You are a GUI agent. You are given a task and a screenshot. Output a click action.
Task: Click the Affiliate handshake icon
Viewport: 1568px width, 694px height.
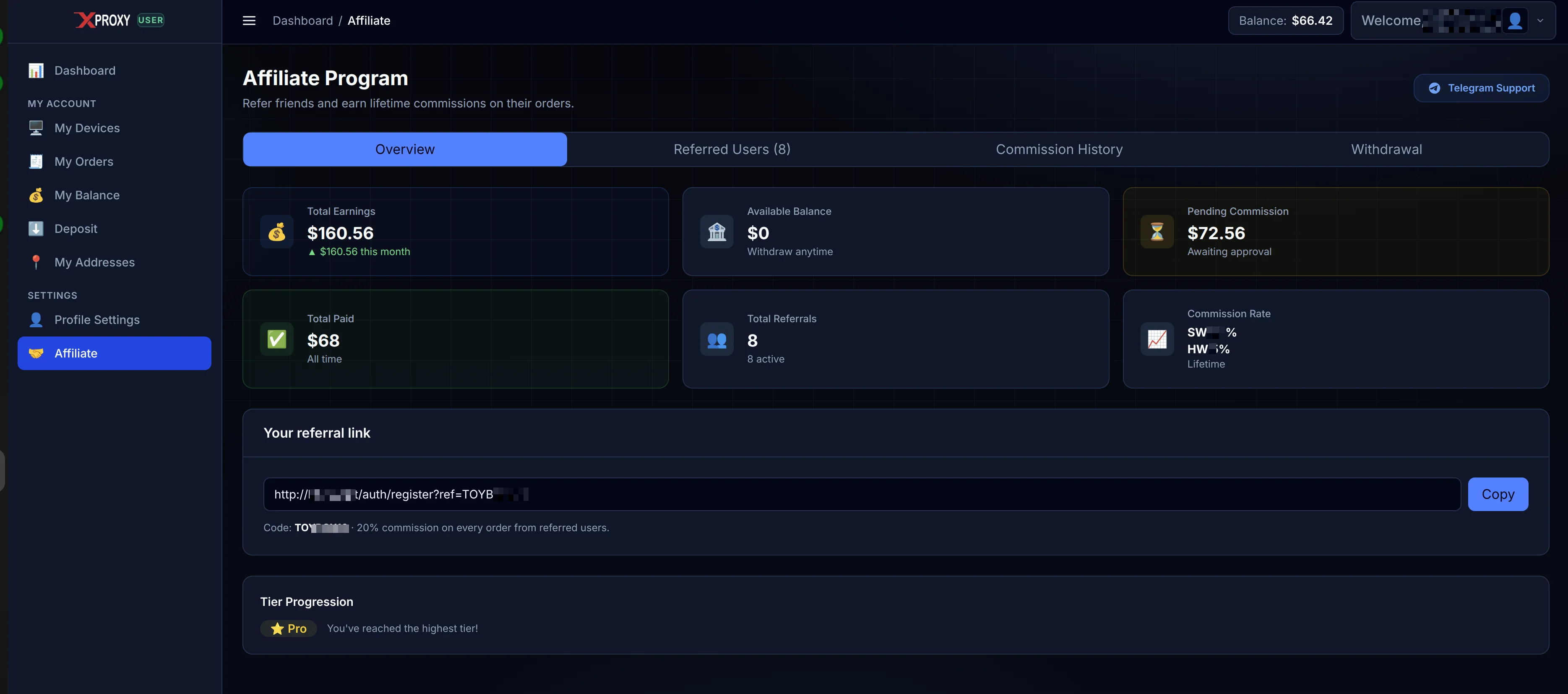[x=36, y=353]
